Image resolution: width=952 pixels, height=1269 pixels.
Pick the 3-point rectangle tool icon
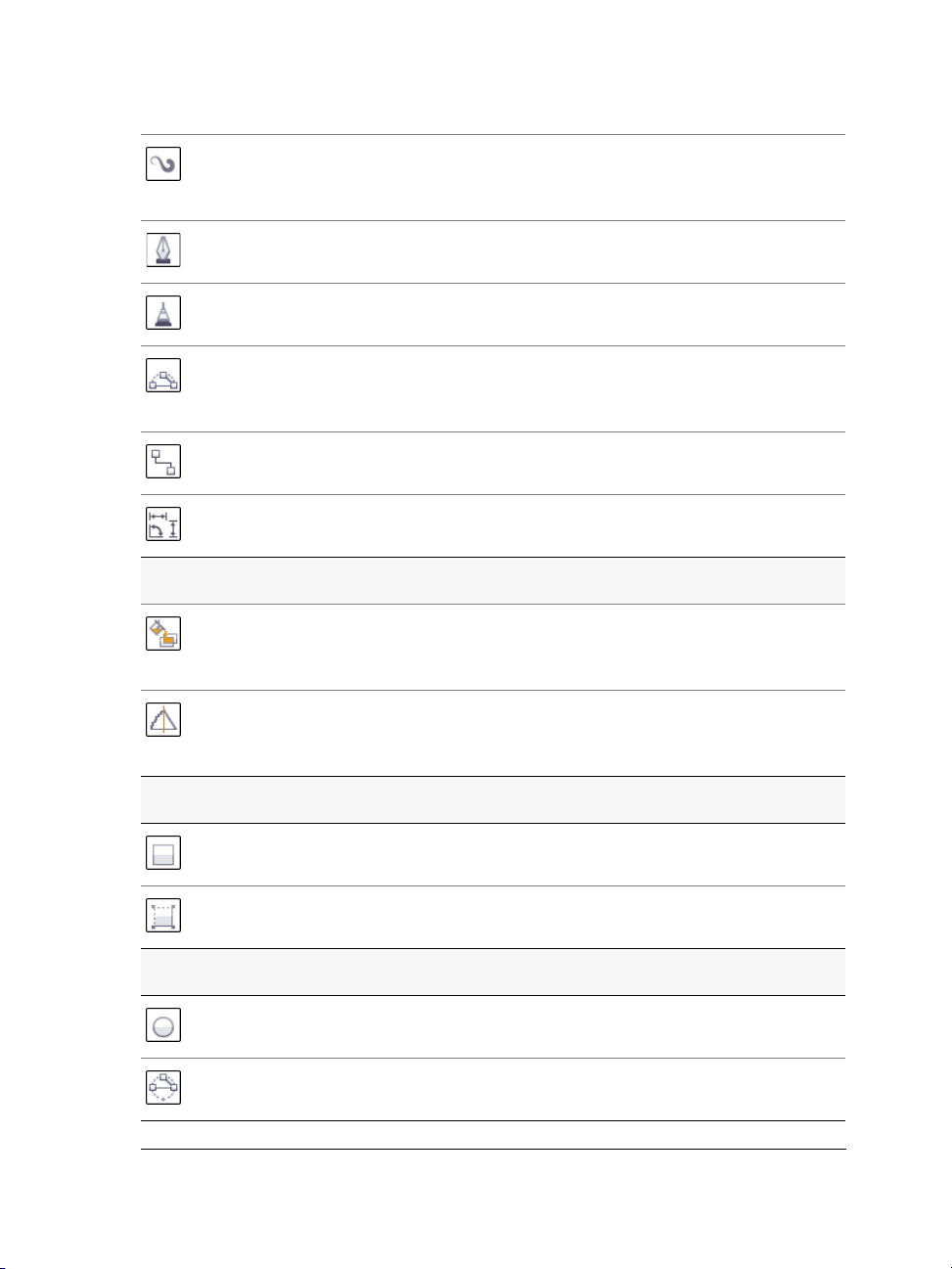click(x=163, y=915)
